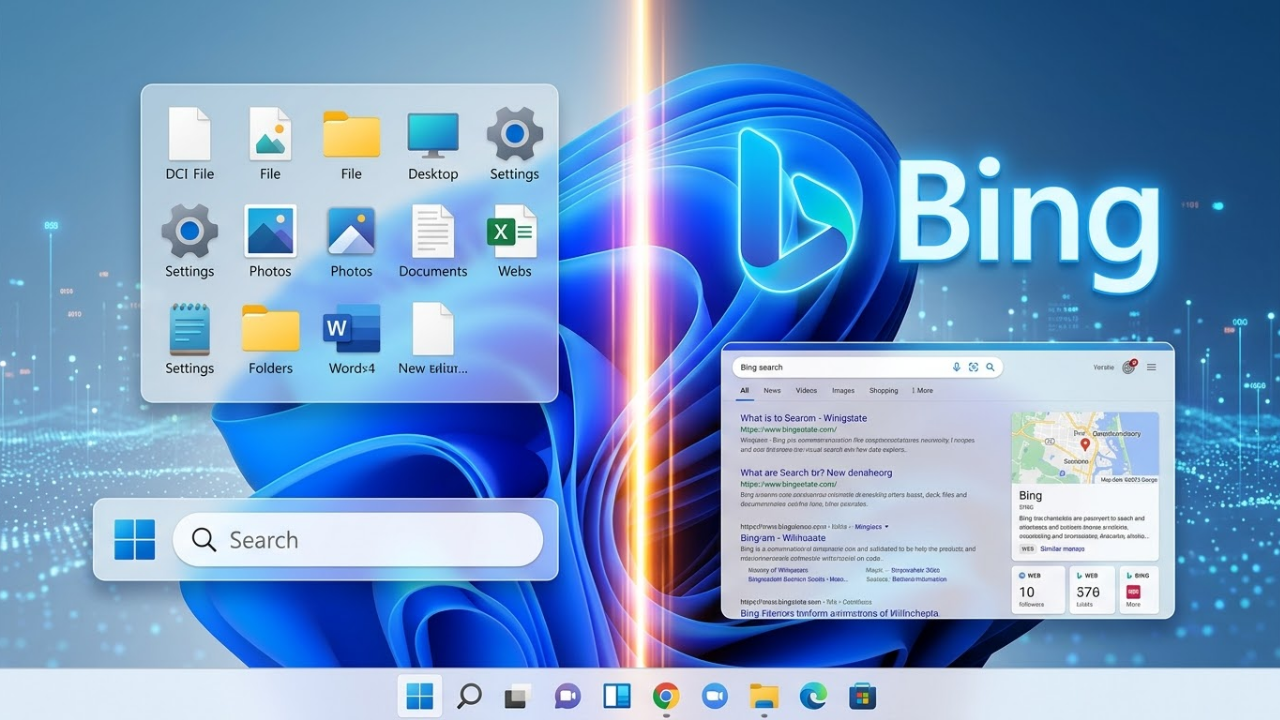This screenshot has width=1280, height=720.
Task: Switch to the Videos tab
Action: pyautogui.click(x=806, y=391)
